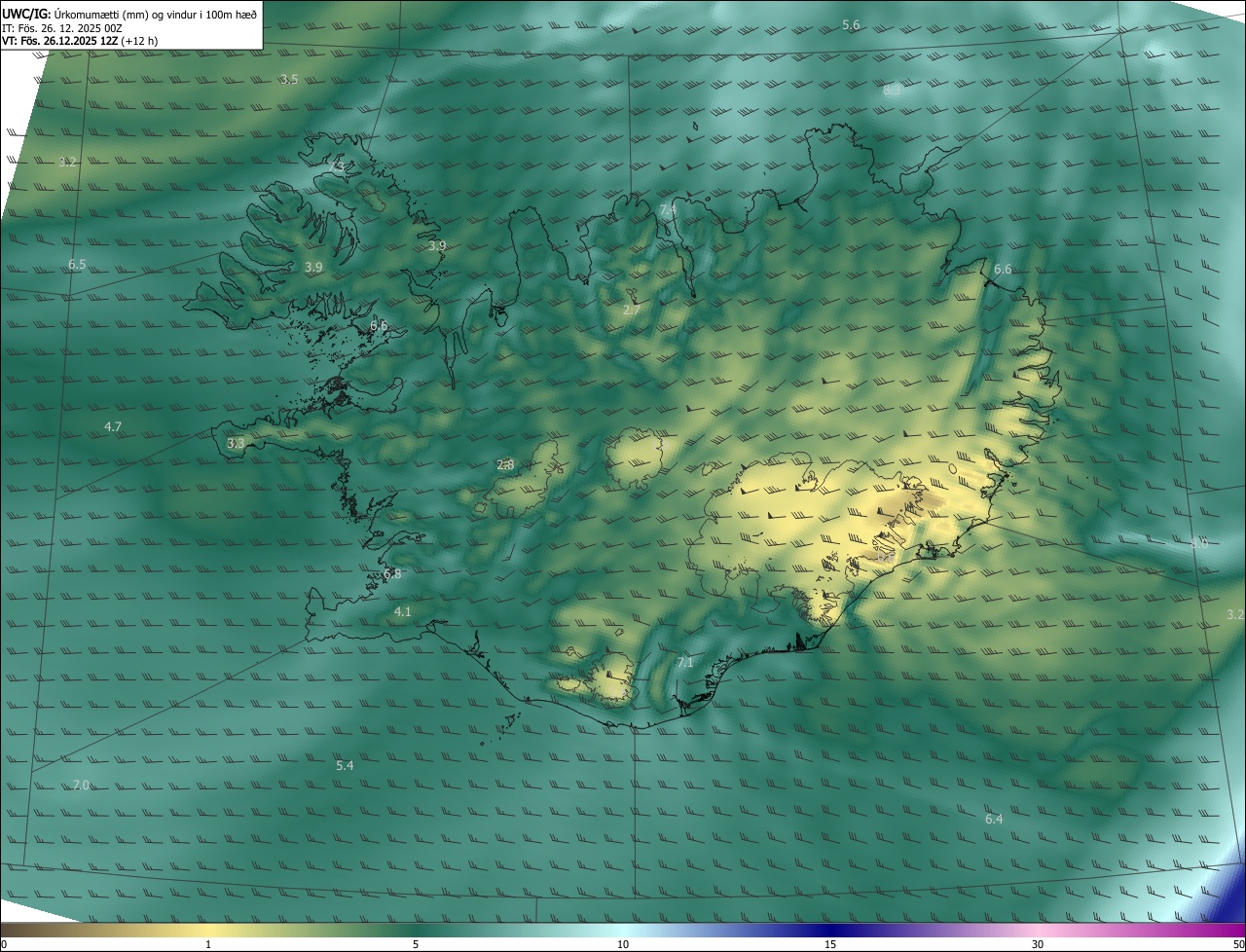Viewport: 1246px width, 952px height.
Task: Click the 30 tick on the color scale
Action: (1038, 944)
